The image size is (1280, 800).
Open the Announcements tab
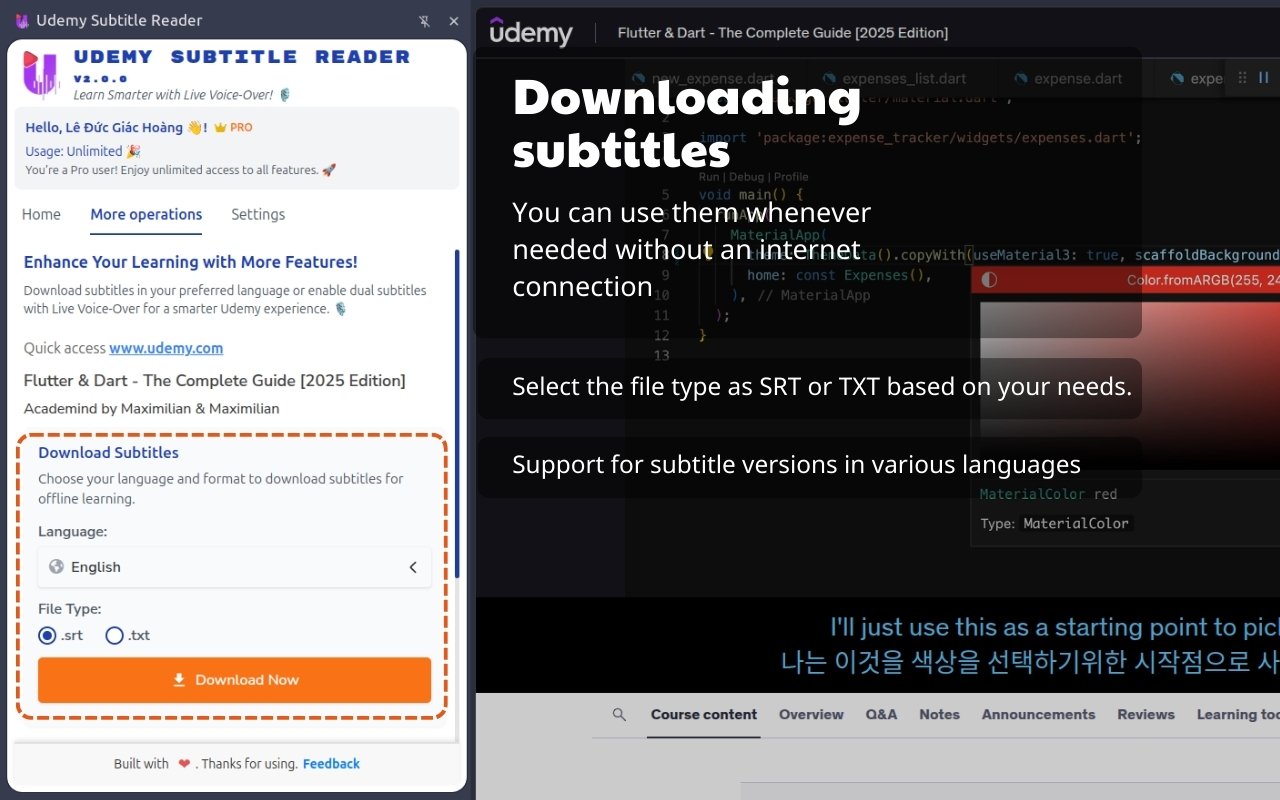coord(1038,714)
